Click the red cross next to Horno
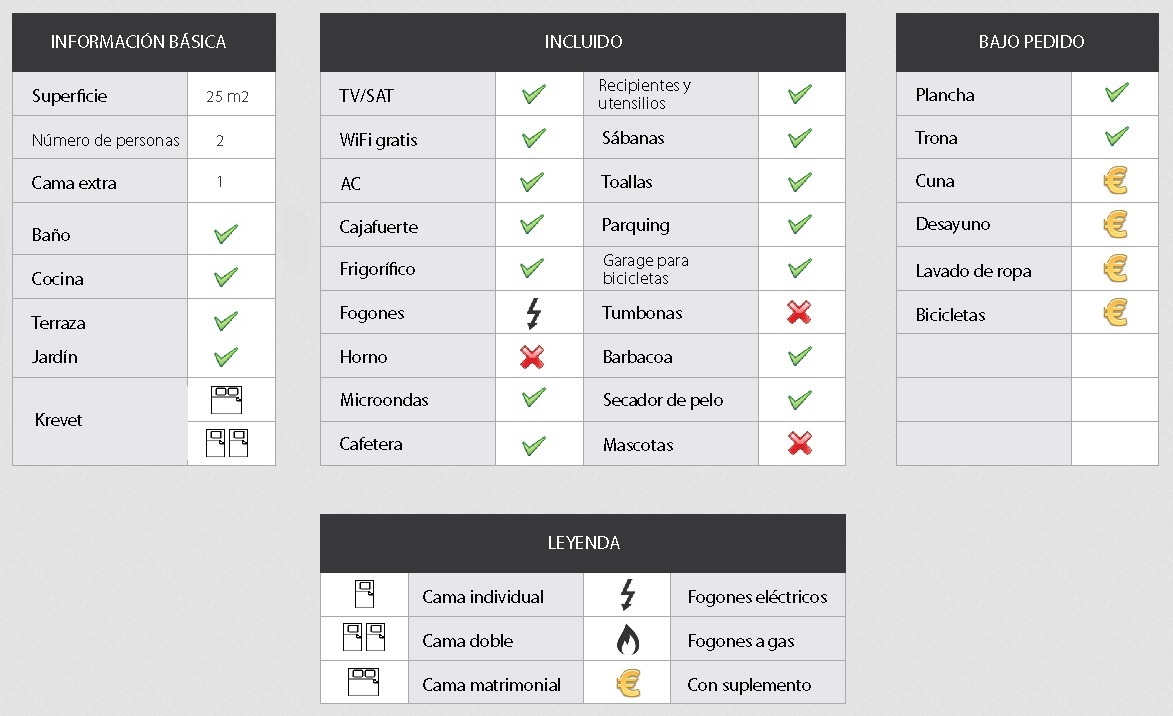Image resolution: width=1173 pixels, height=716 pixels. pos(532,357)
